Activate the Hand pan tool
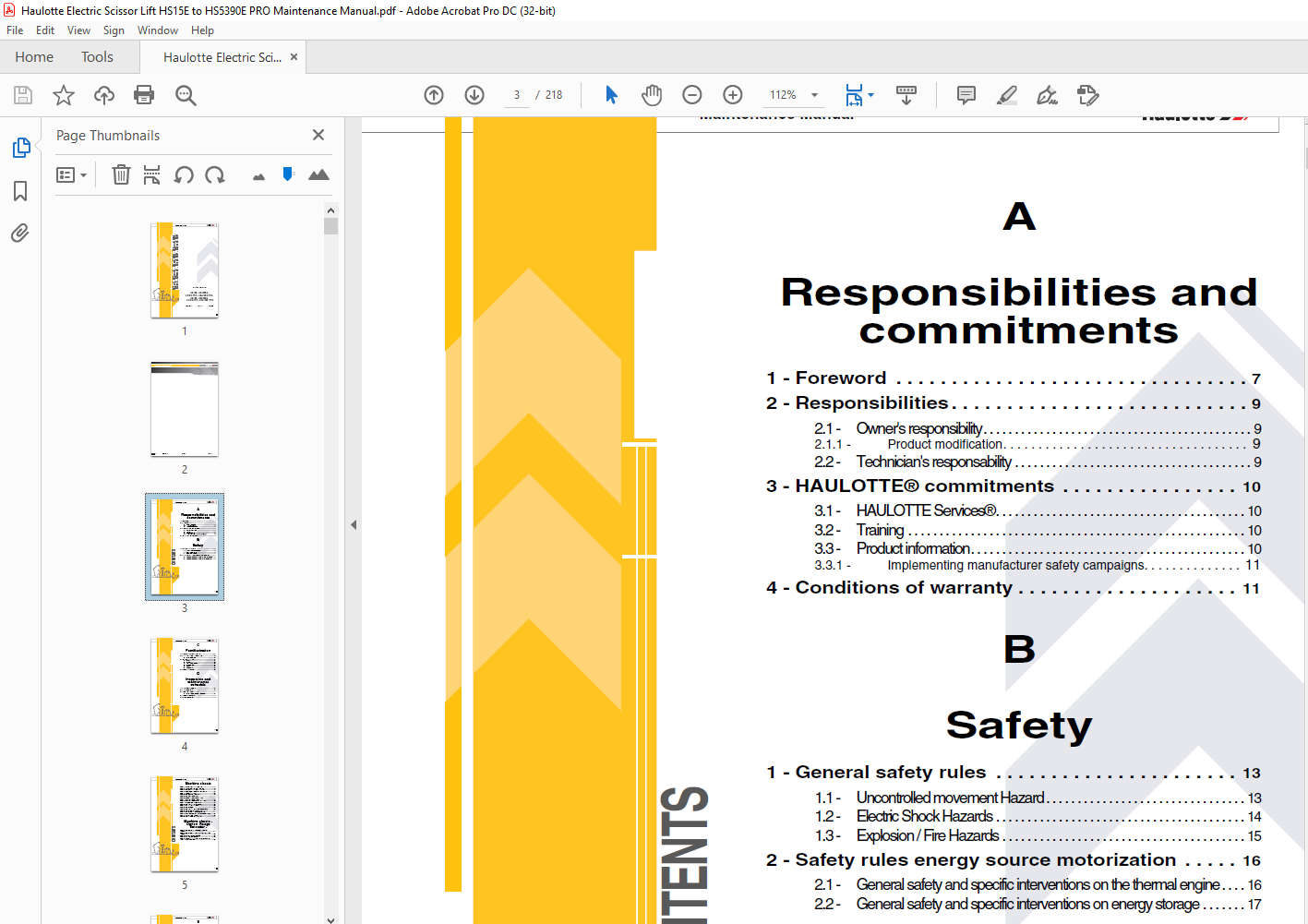1308x924 pixels. click(652, 95)
